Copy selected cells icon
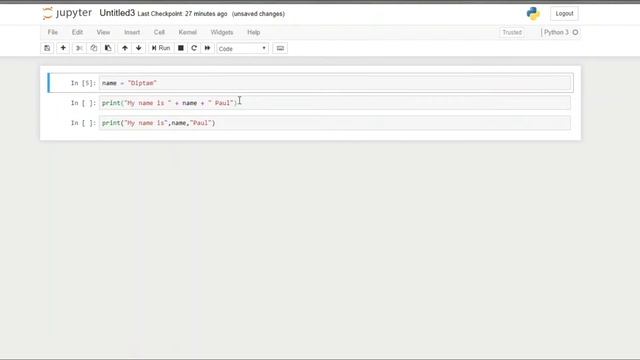This screenshot has width=640, height=360. (93, 48)
